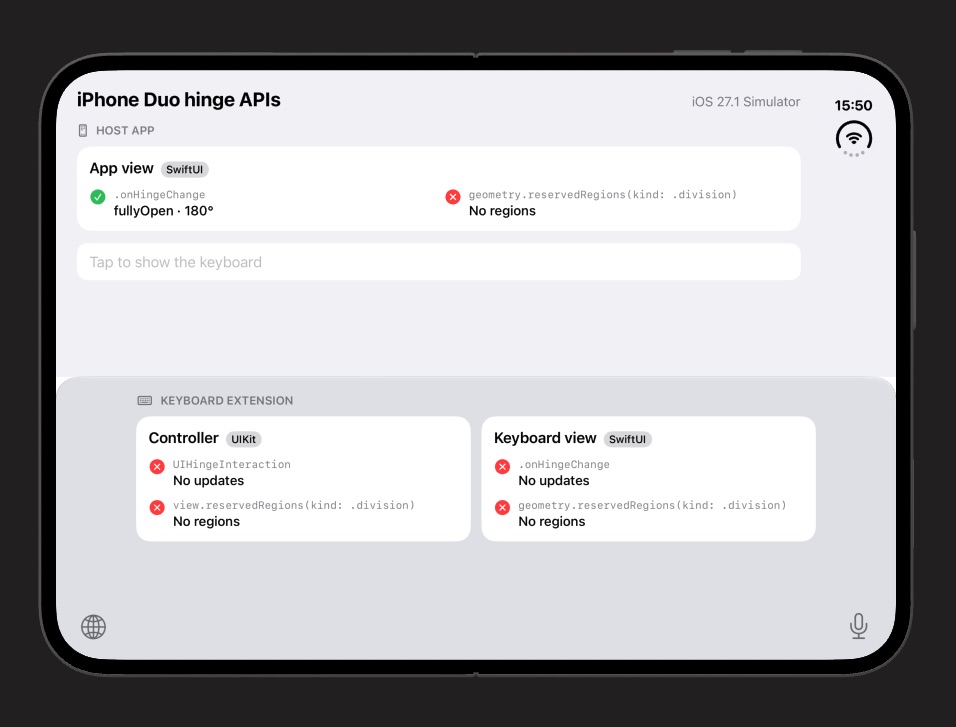Screen dimensions: 956x727
Task: Click the red error icon beside view.reservedRegions
Action: (157, 507)
